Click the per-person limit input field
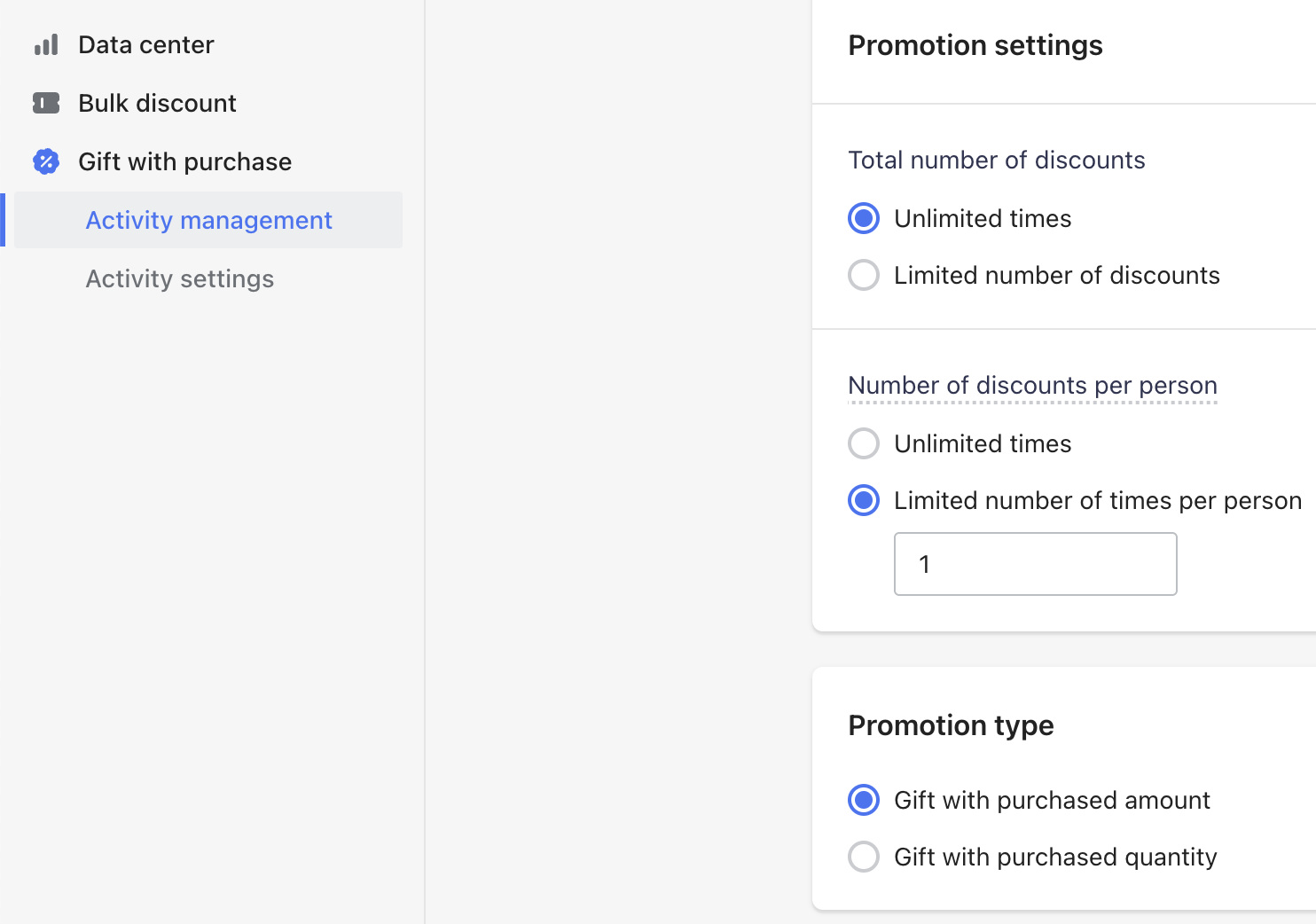 click(x=1035, y=564)
